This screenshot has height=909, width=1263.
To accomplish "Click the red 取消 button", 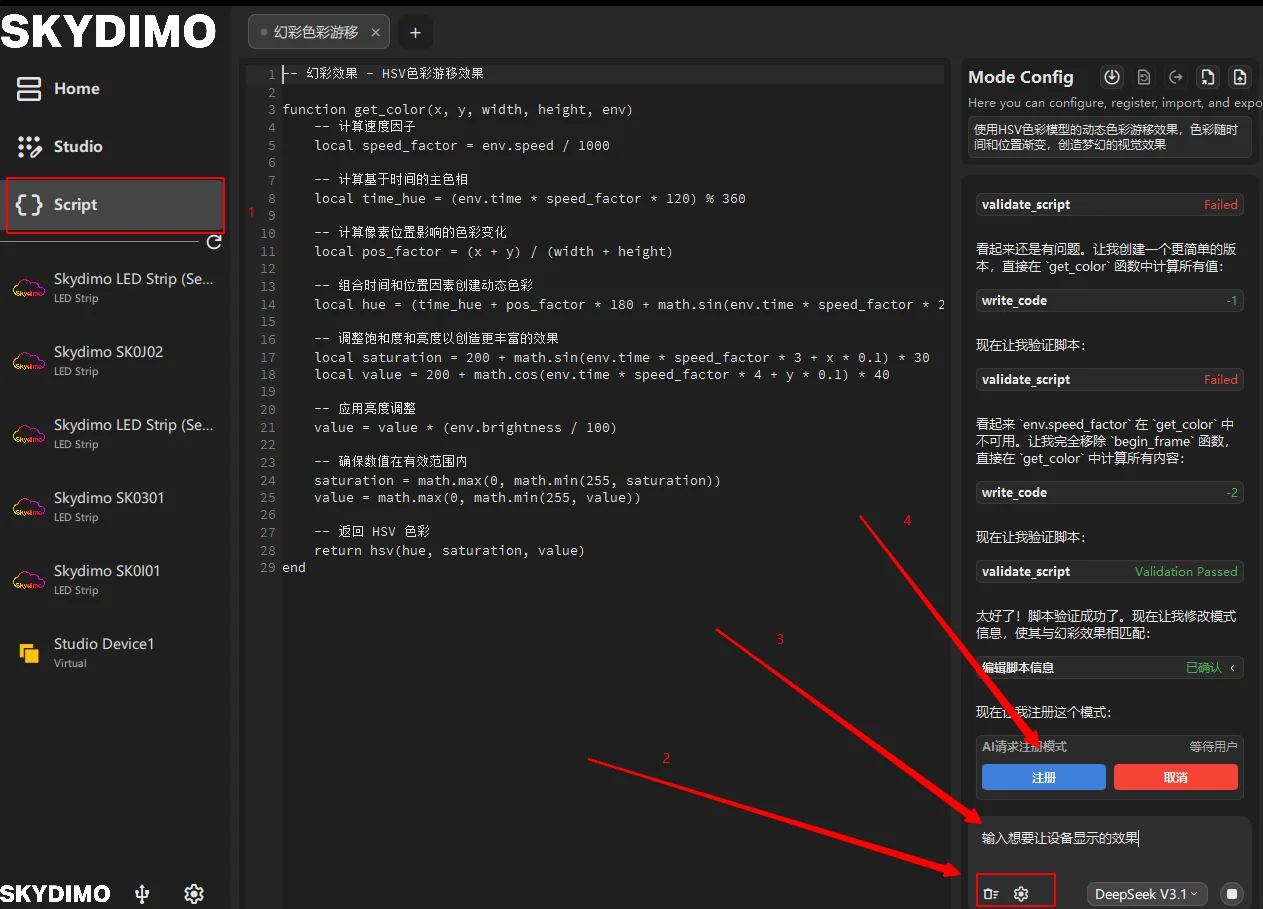I will (x=1175, y=777).
